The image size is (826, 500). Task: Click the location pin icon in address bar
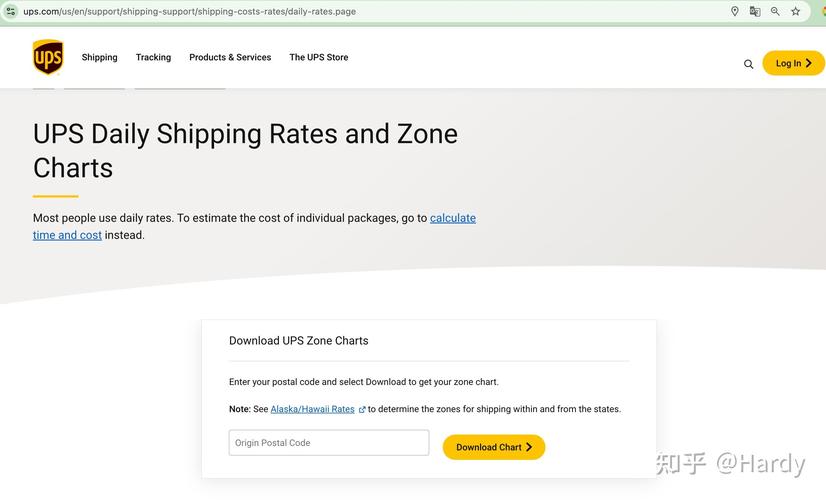coord(734,11)
